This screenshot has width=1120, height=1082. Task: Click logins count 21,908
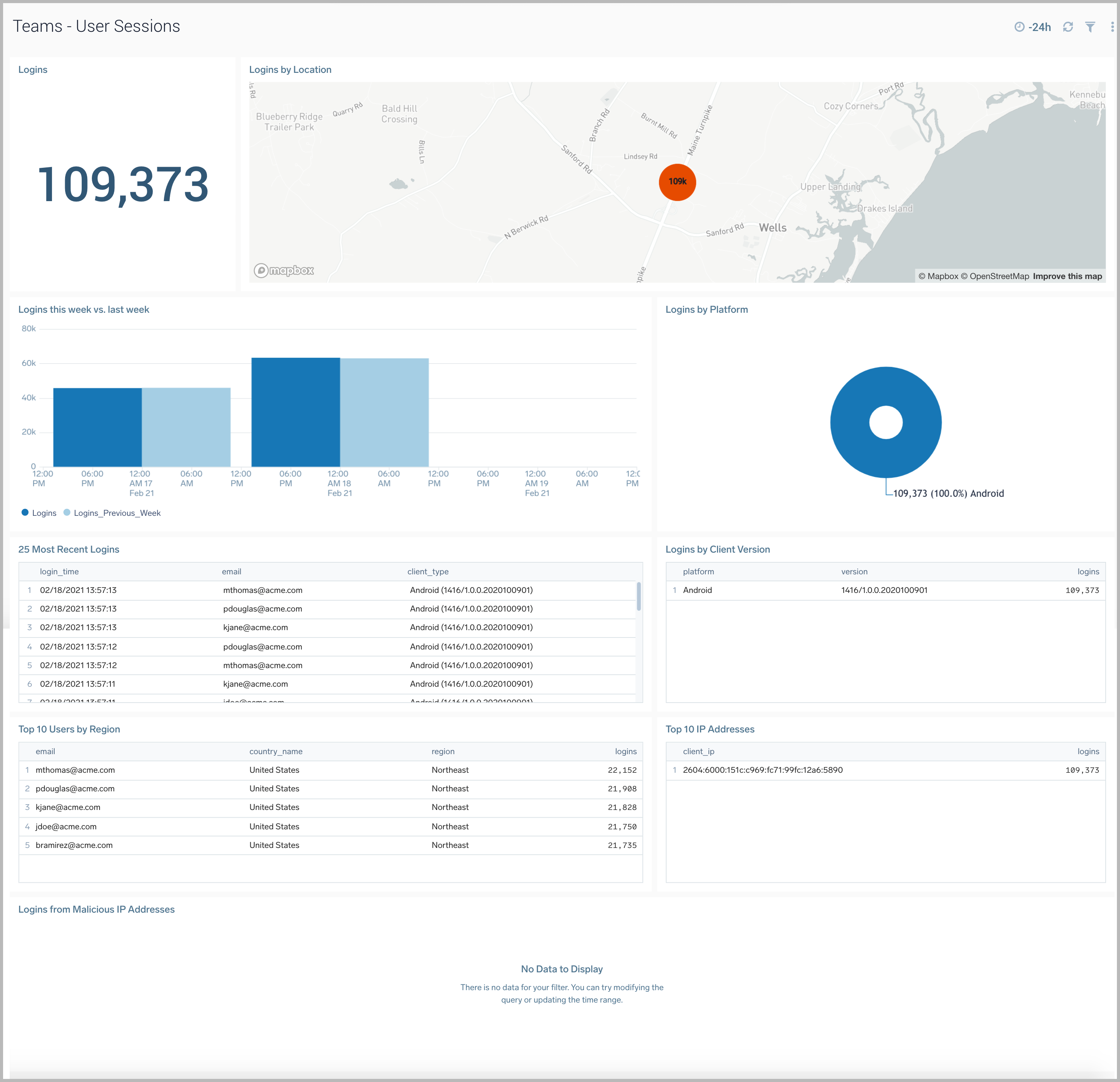click(622, 789)
